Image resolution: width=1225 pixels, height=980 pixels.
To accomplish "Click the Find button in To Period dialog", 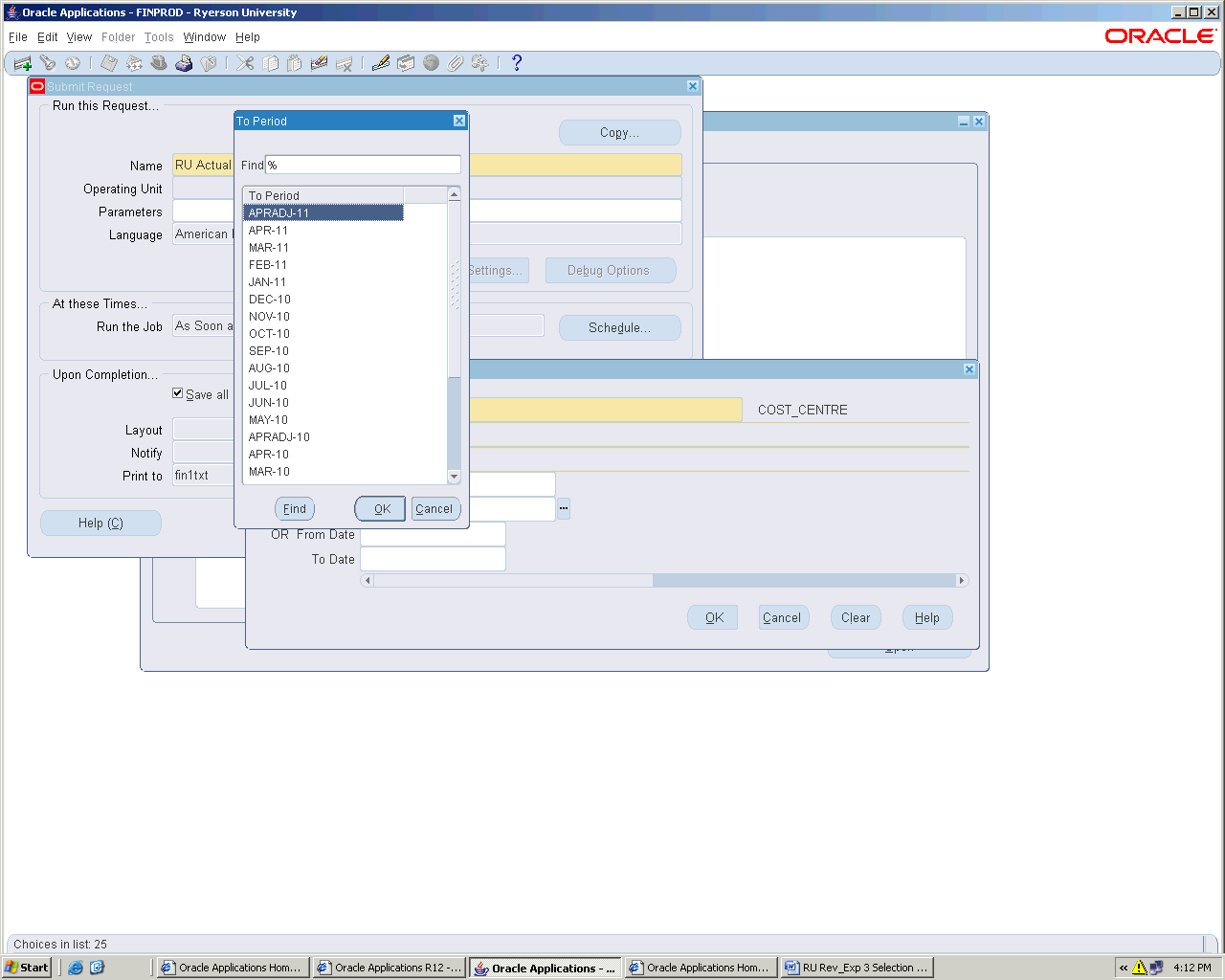I will click(295, 509).
